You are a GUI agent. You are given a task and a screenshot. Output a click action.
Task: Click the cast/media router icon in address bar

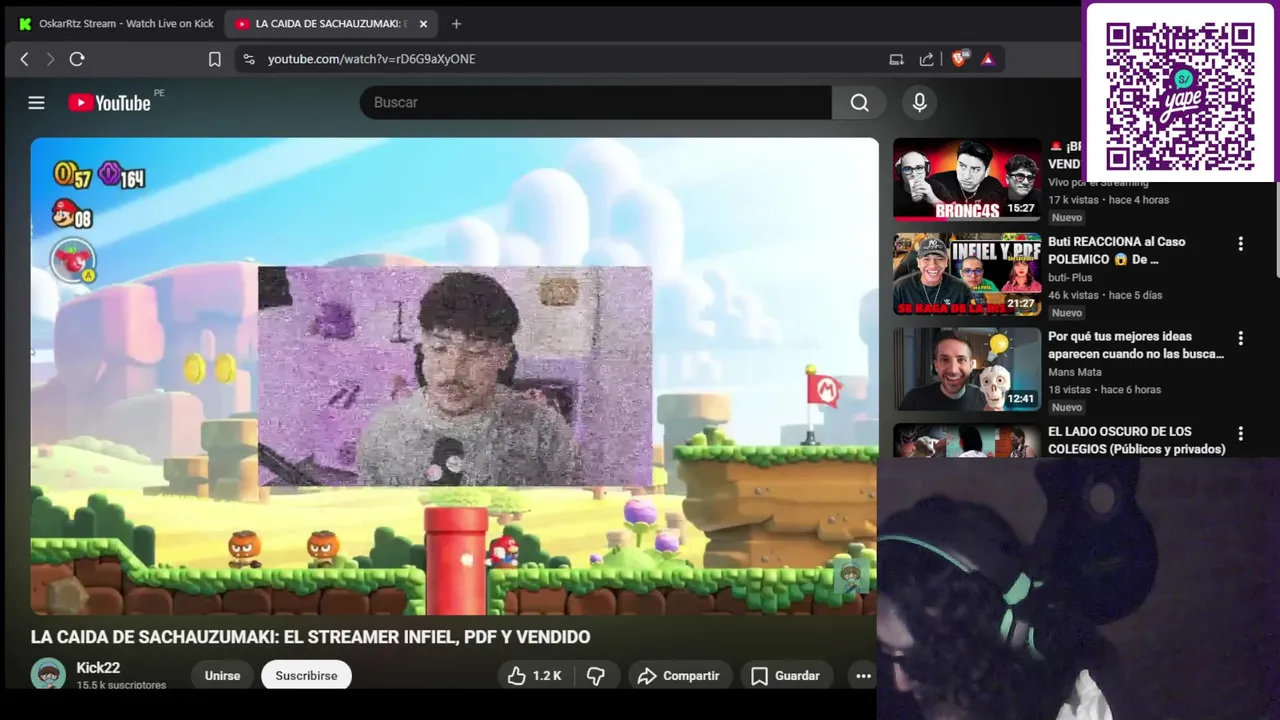tap(896, 59)
